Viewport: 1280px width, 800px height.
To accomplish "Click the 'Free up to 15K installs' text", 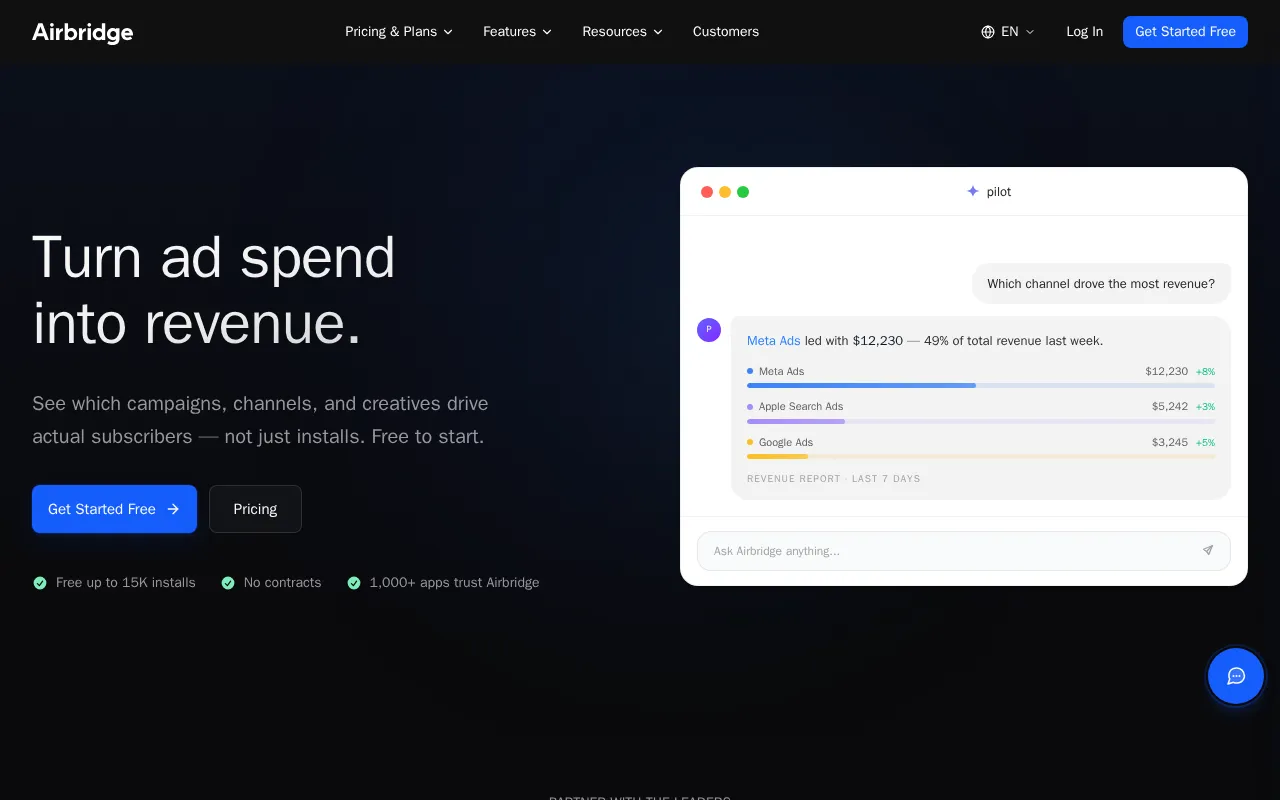I will click(x=126, y=583).
